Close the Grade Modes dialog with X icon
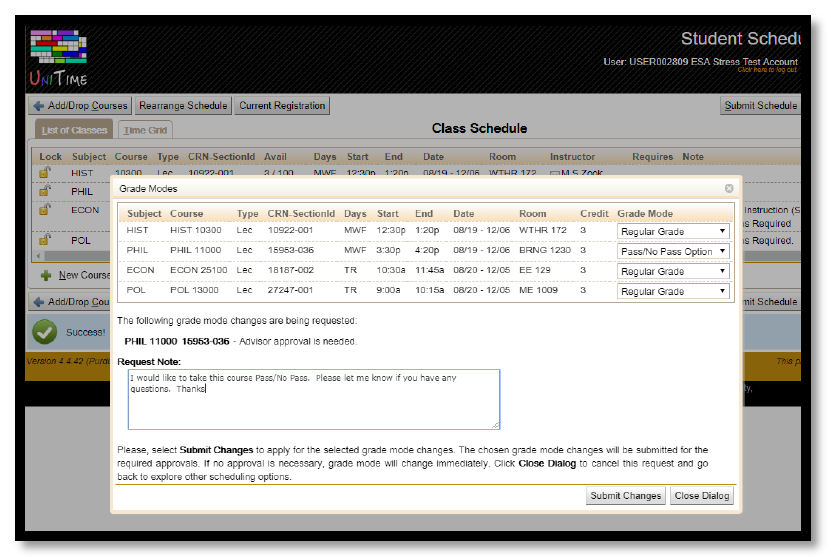Image resolution: width=831 pixels, height=557 pixels. point(729,188)
